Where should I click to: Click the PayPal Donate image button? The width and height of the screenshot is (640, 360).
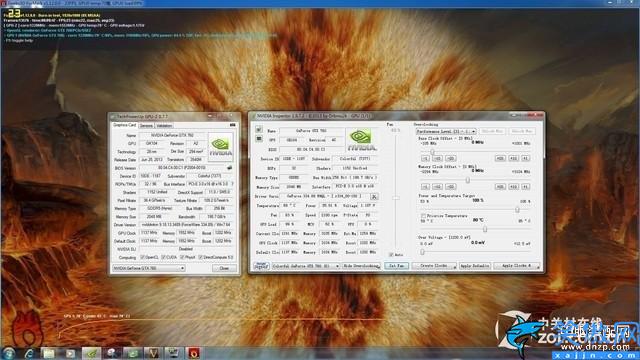pos(261,266)
